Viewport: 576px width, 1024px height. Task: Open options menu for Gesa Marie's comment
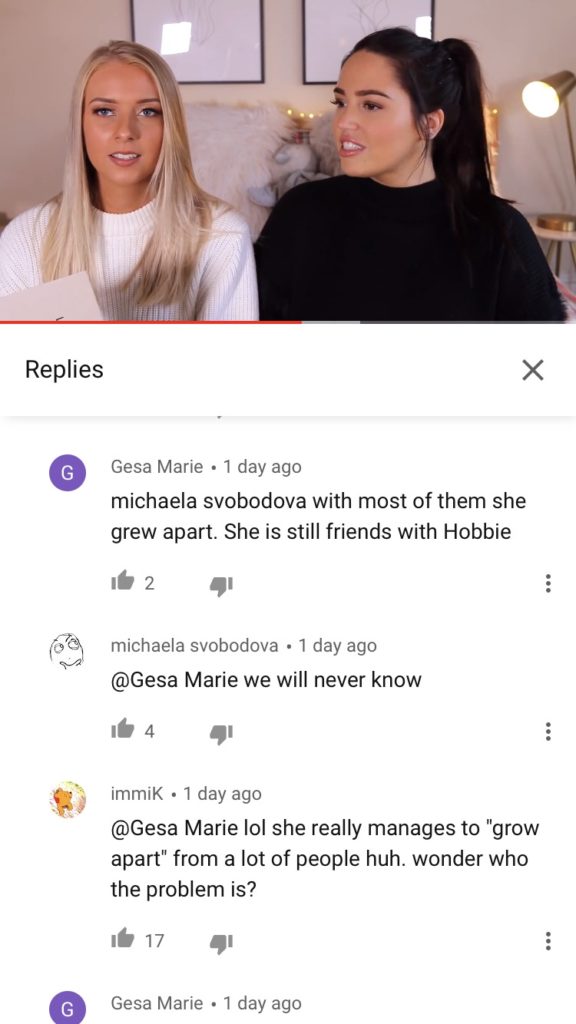[548, 583]
